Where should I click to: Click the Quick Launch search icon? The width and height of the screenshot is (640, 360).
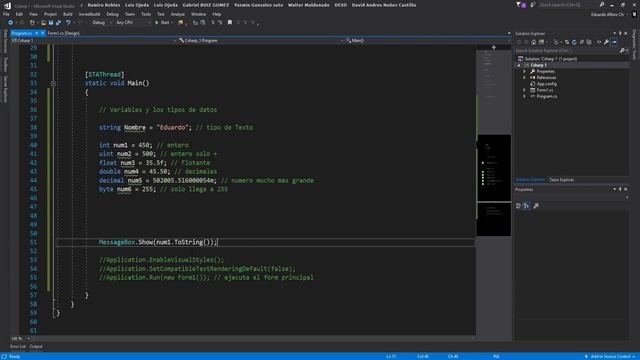coord(602,5)
